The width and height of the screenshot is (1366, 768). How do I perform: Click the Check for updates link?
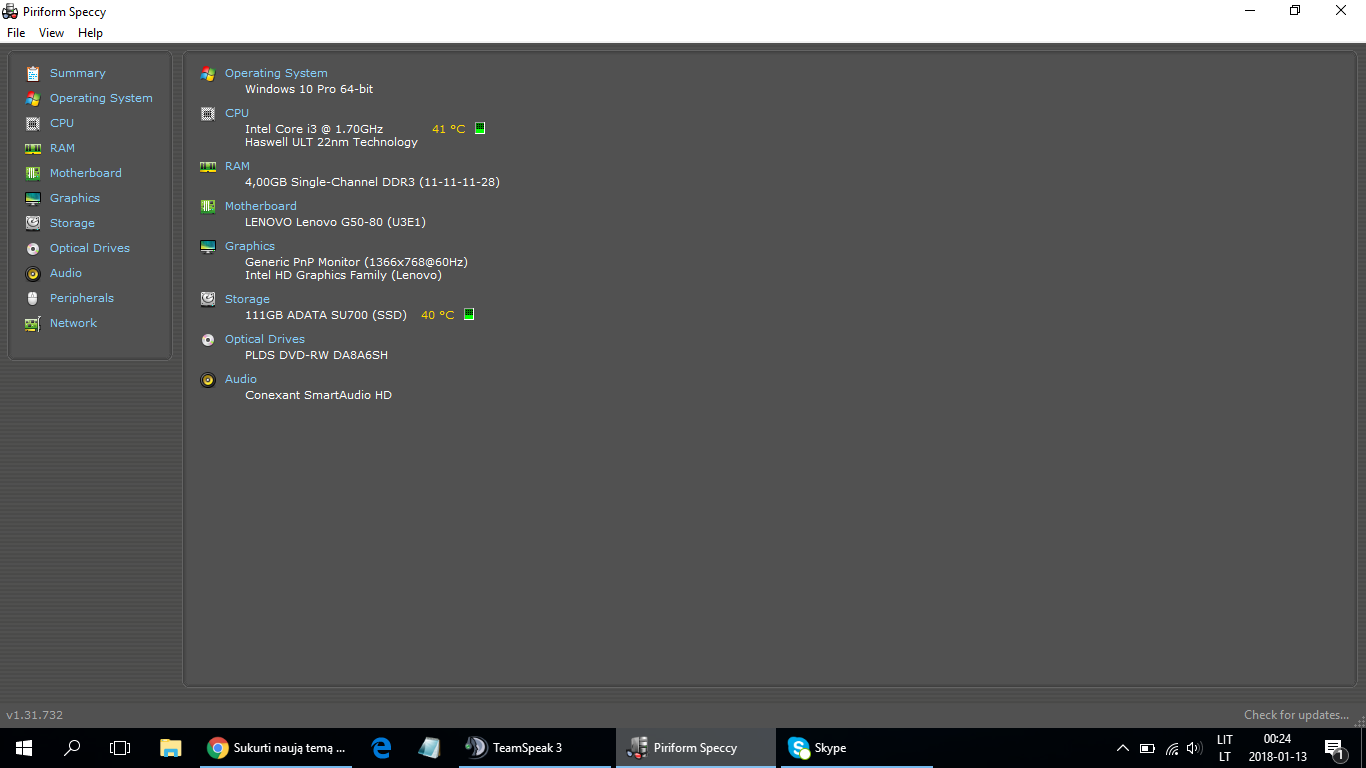coord(1296,715)
